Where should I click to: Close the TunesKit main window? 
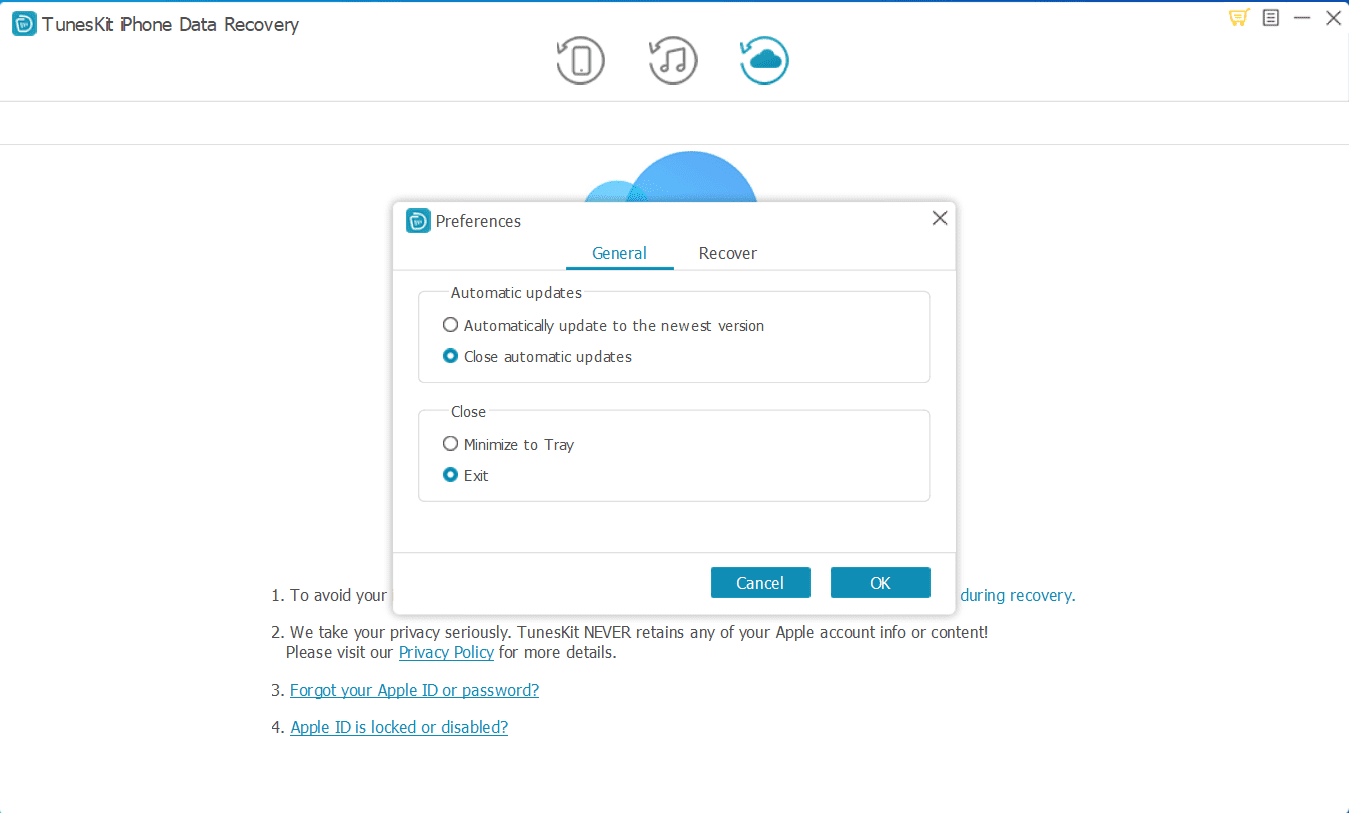click(1333, 18)
